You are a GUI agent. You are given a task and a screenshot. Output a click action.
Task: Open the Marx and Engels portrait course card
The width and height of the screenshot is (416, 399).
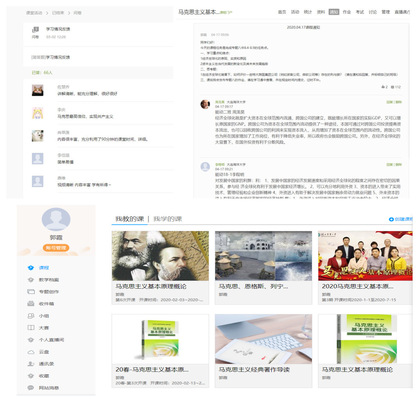click(x=160, y=256)
